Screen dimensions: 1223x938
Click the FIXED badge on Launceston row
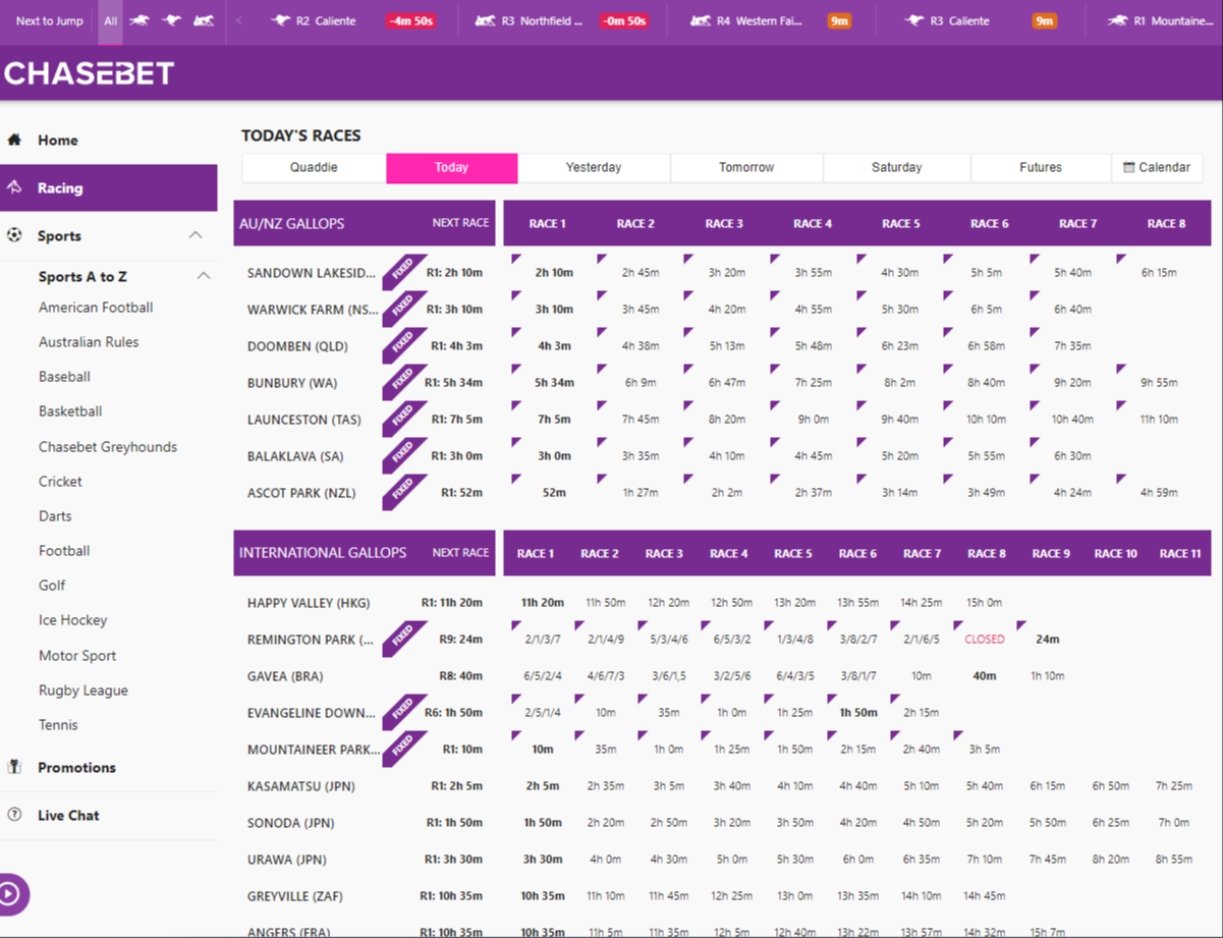404,418
